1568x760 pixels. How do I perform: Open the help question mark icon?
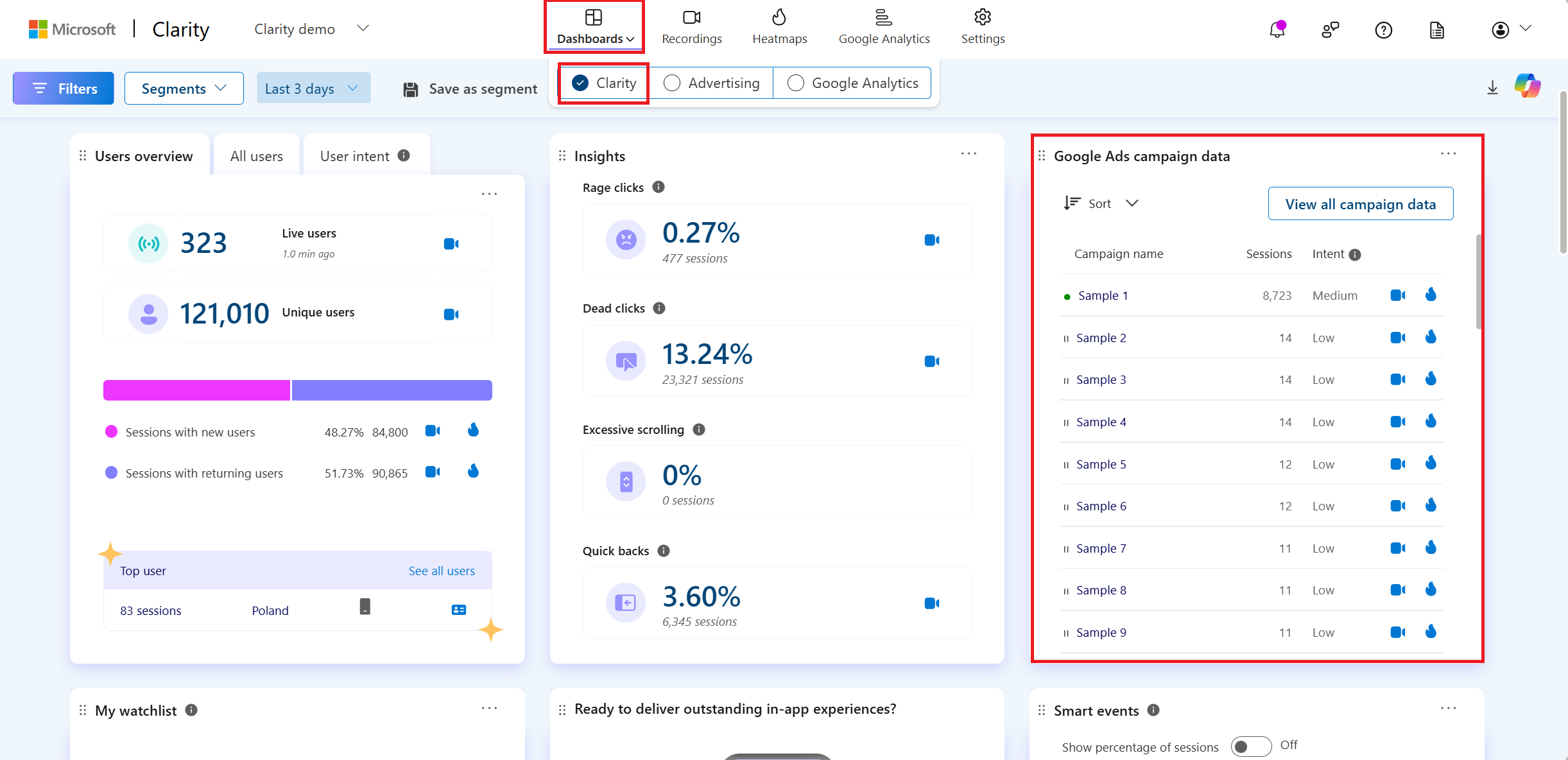coord(1384,30)
